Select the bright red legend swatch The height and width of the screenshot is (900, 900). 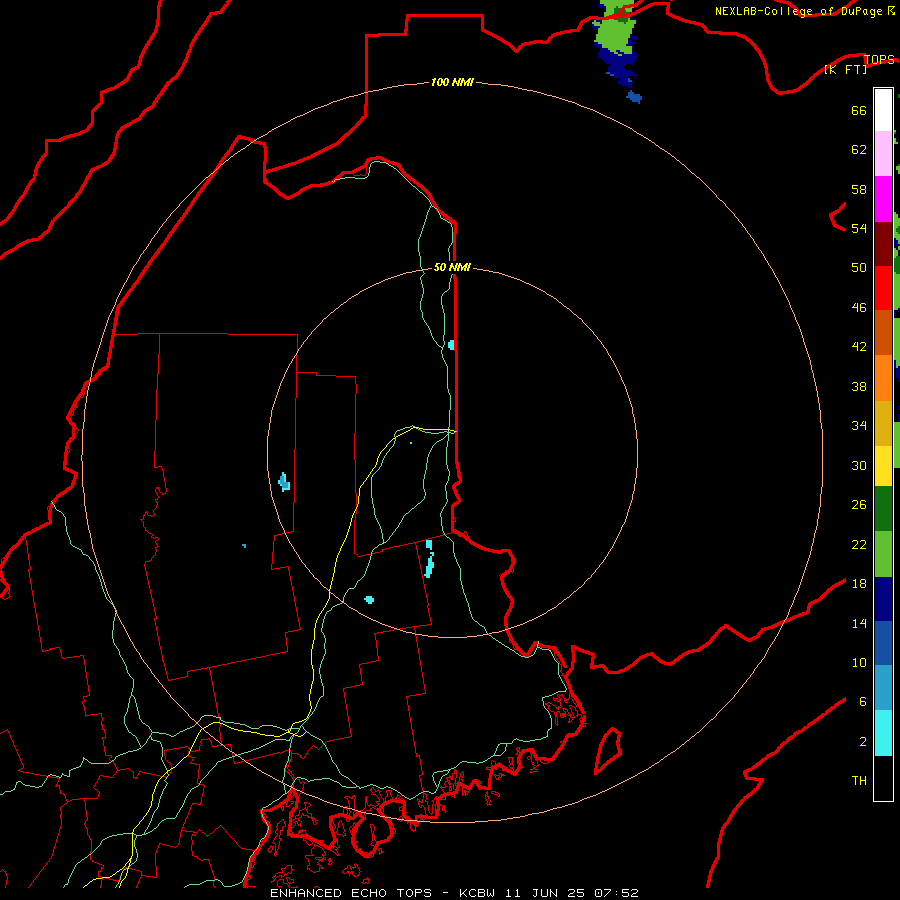pos(883,288)
